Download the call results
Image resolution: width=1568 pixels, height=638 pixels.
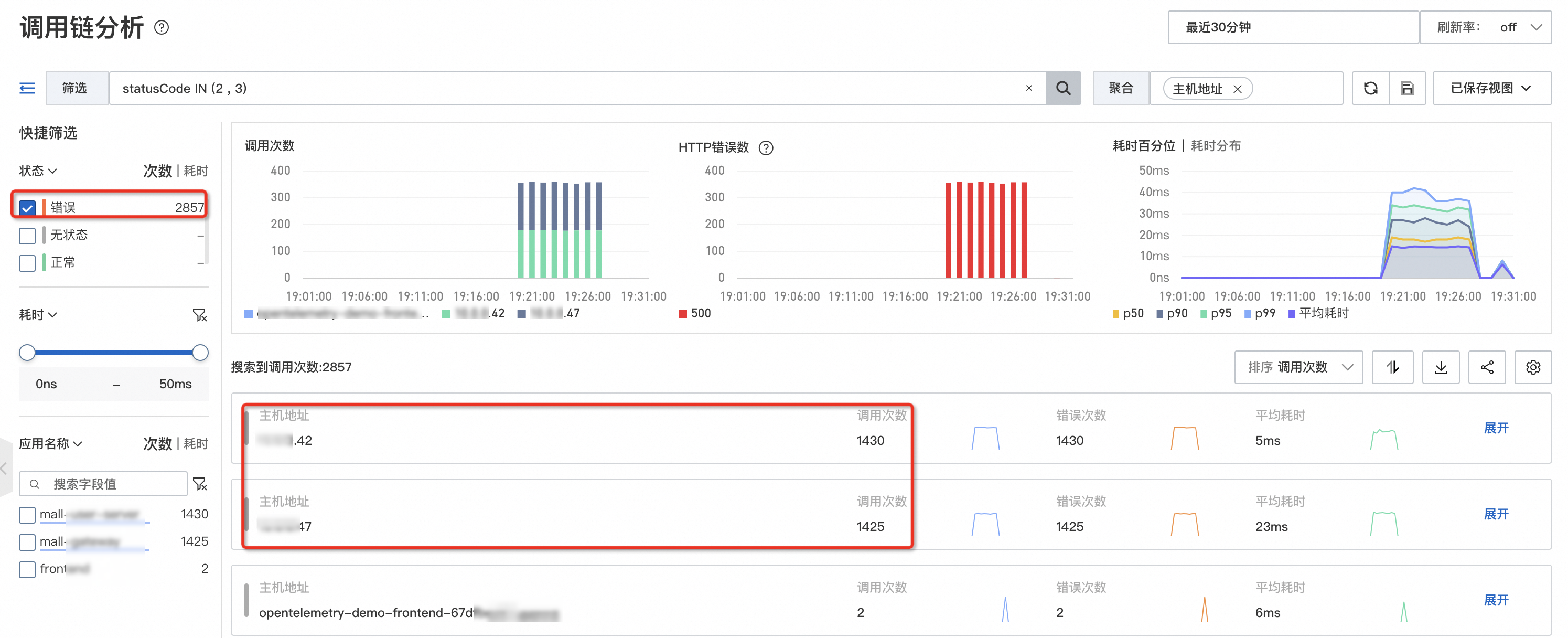(x=1441, y=367)
